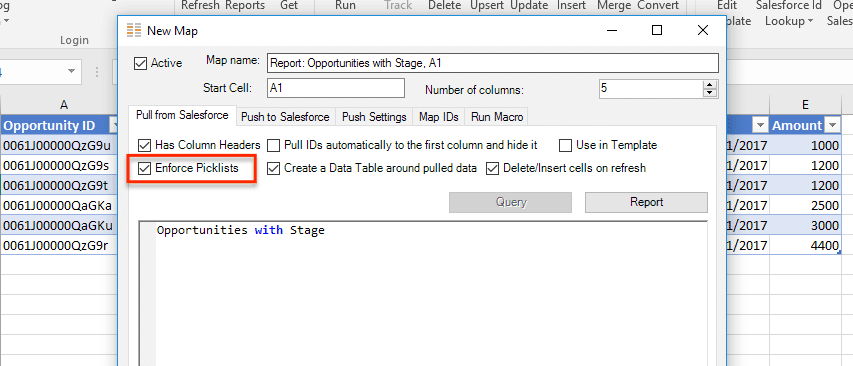
Task: Open the Opportunity ID column filter arrow
Action: click(x=114, y=126)
